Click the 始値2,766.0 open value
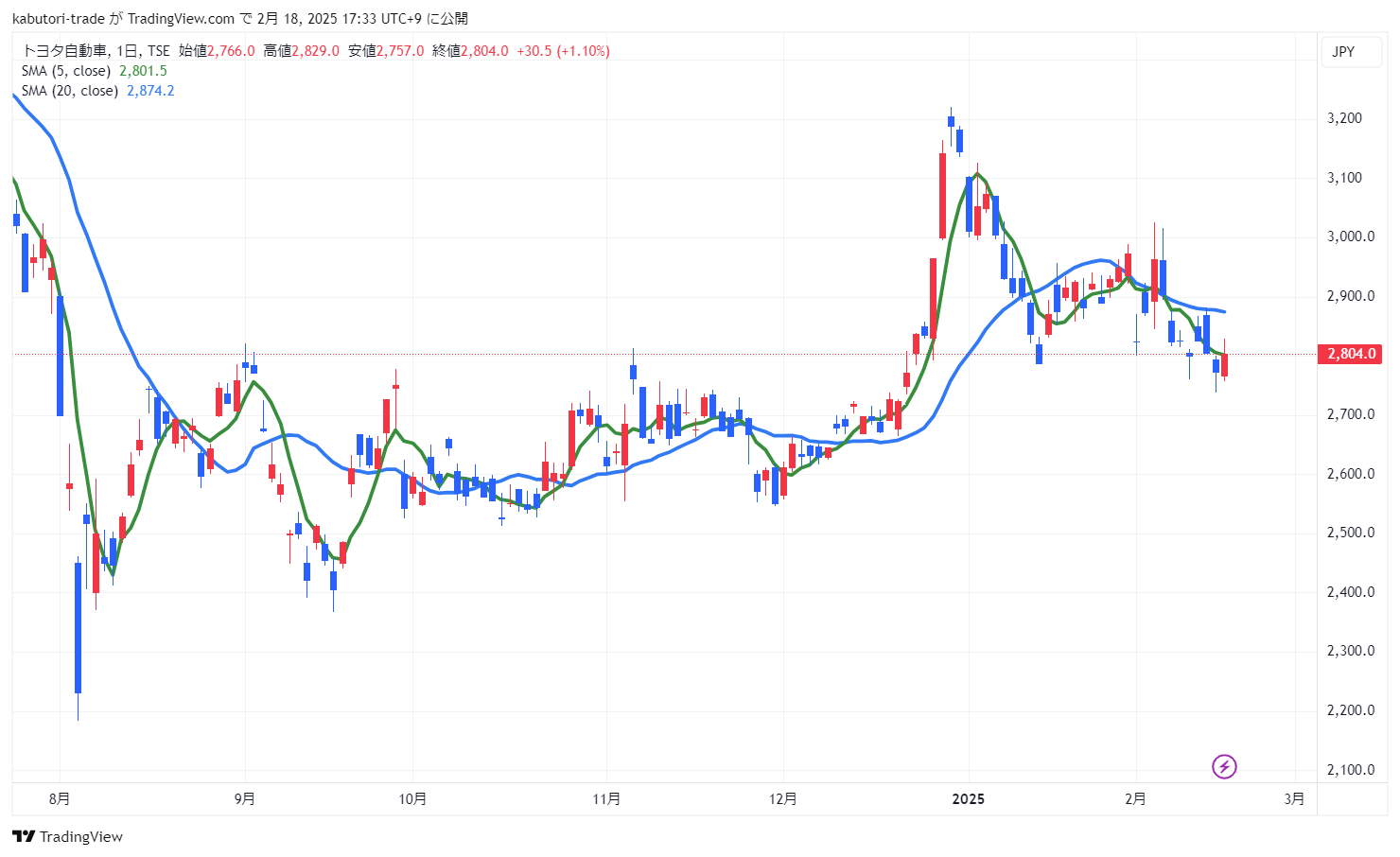Image resolution: width=1400 pixels, height=857 pixels. [217, 51]
